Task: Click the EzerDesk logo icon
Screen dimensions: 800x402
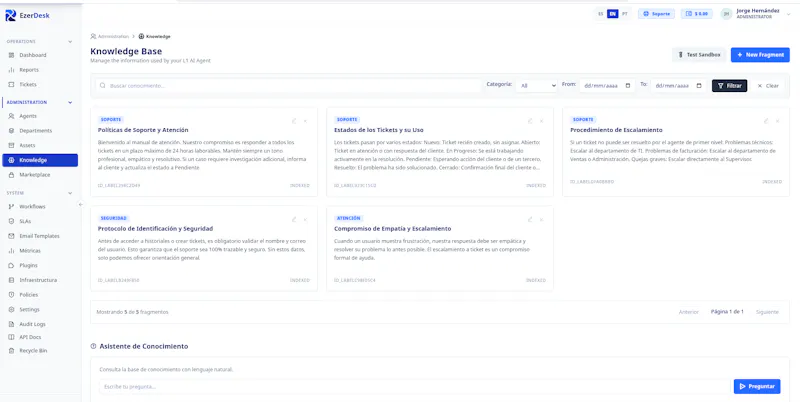Action: [11, 15]
